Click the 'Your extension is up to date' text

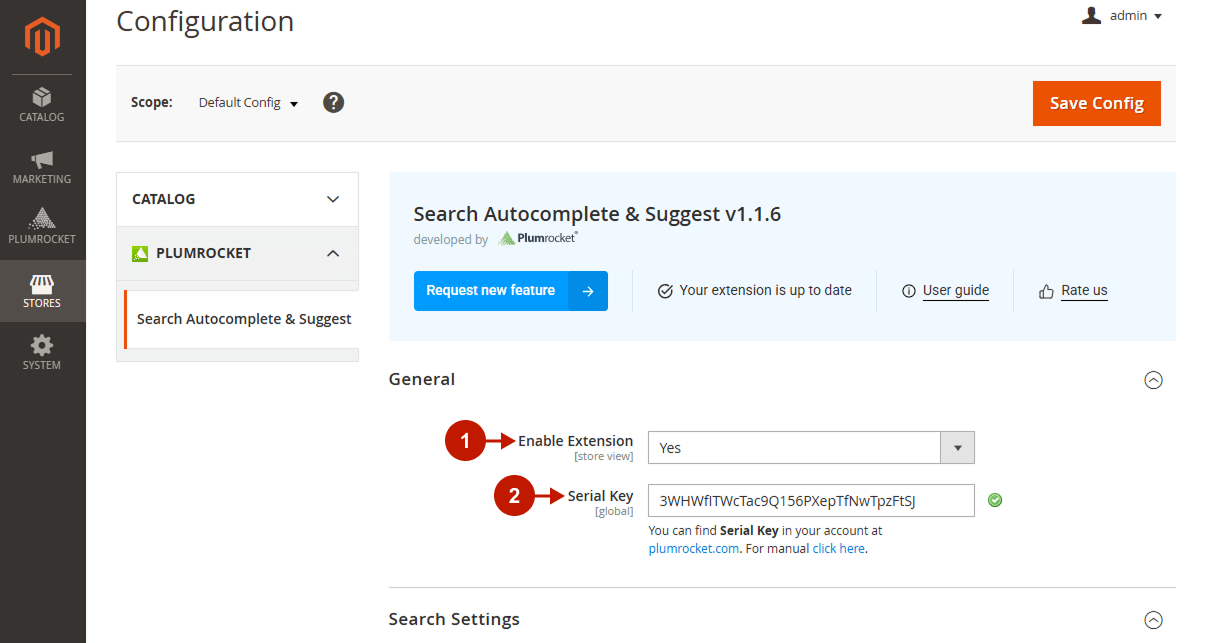766,291
